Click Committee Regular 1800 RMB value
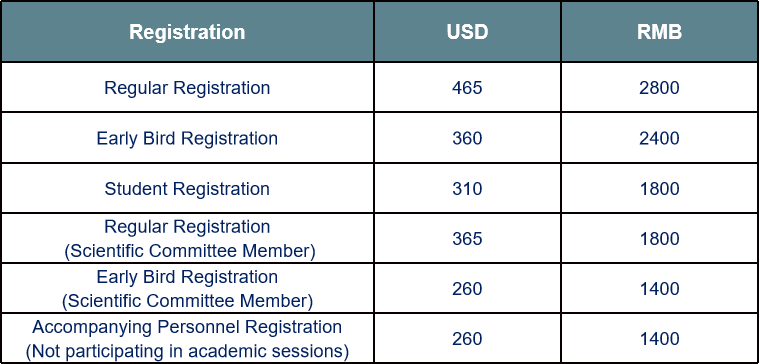760x364 pixels. point(659,238)
